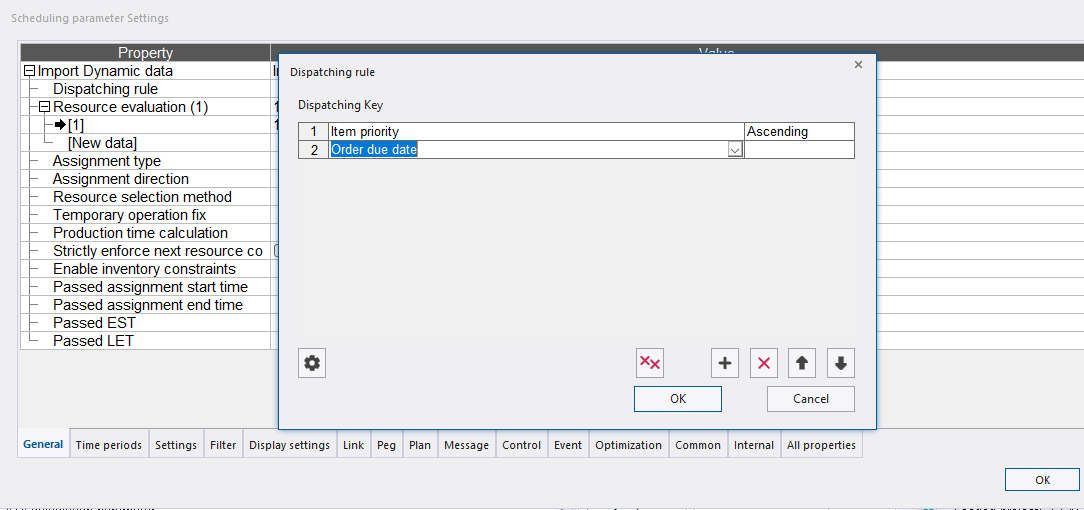Select the Item priority row
The height and width of the screenshot is (510, 1084).
pyautogui.click(x=535, y=132)
